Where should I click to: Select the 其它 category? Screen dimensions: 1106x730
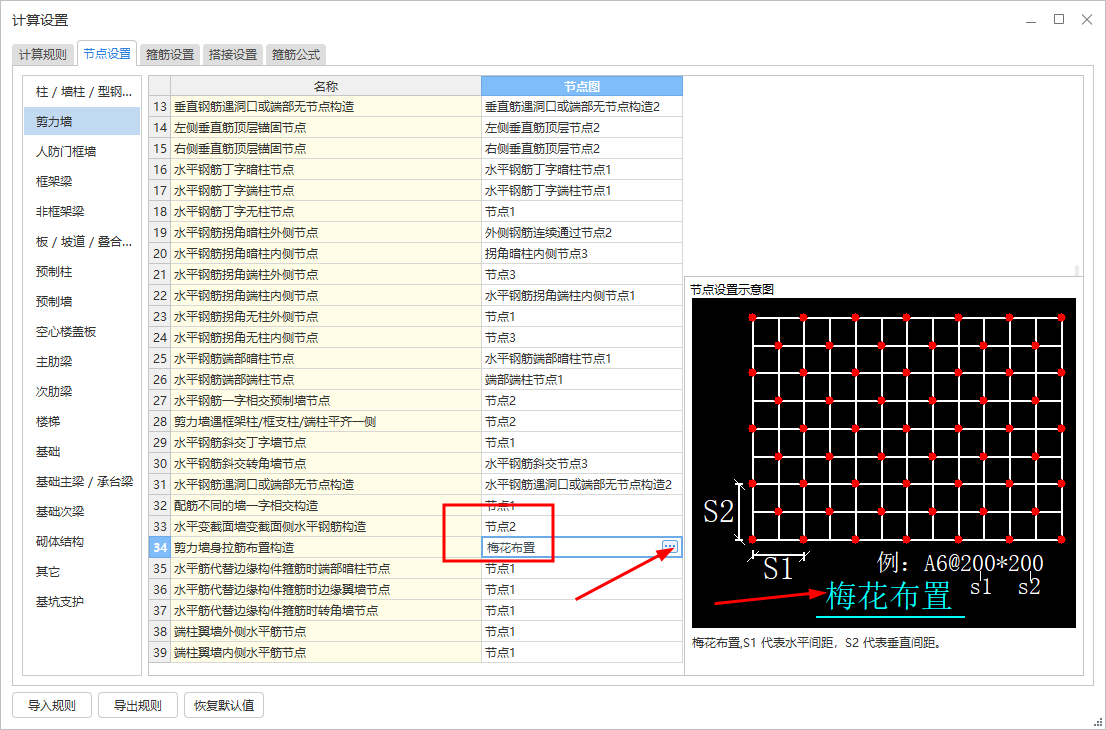coord(83,572)
